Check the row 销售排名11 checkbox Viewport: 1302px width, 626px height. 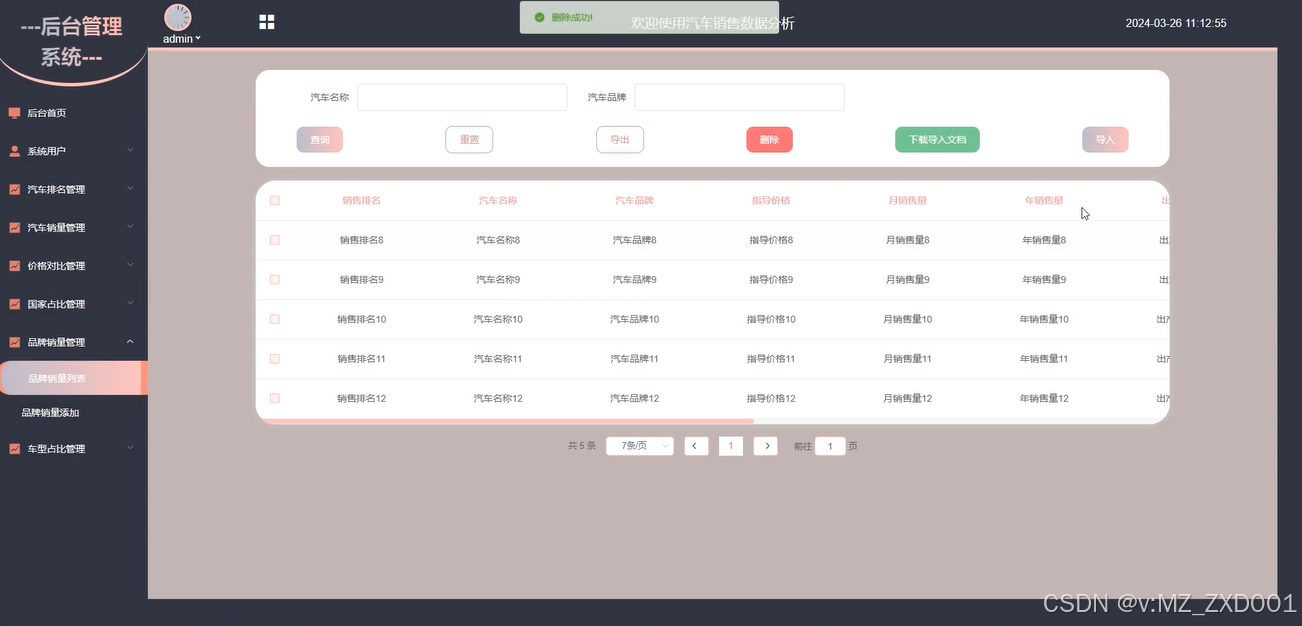click(x=275, y=358)
